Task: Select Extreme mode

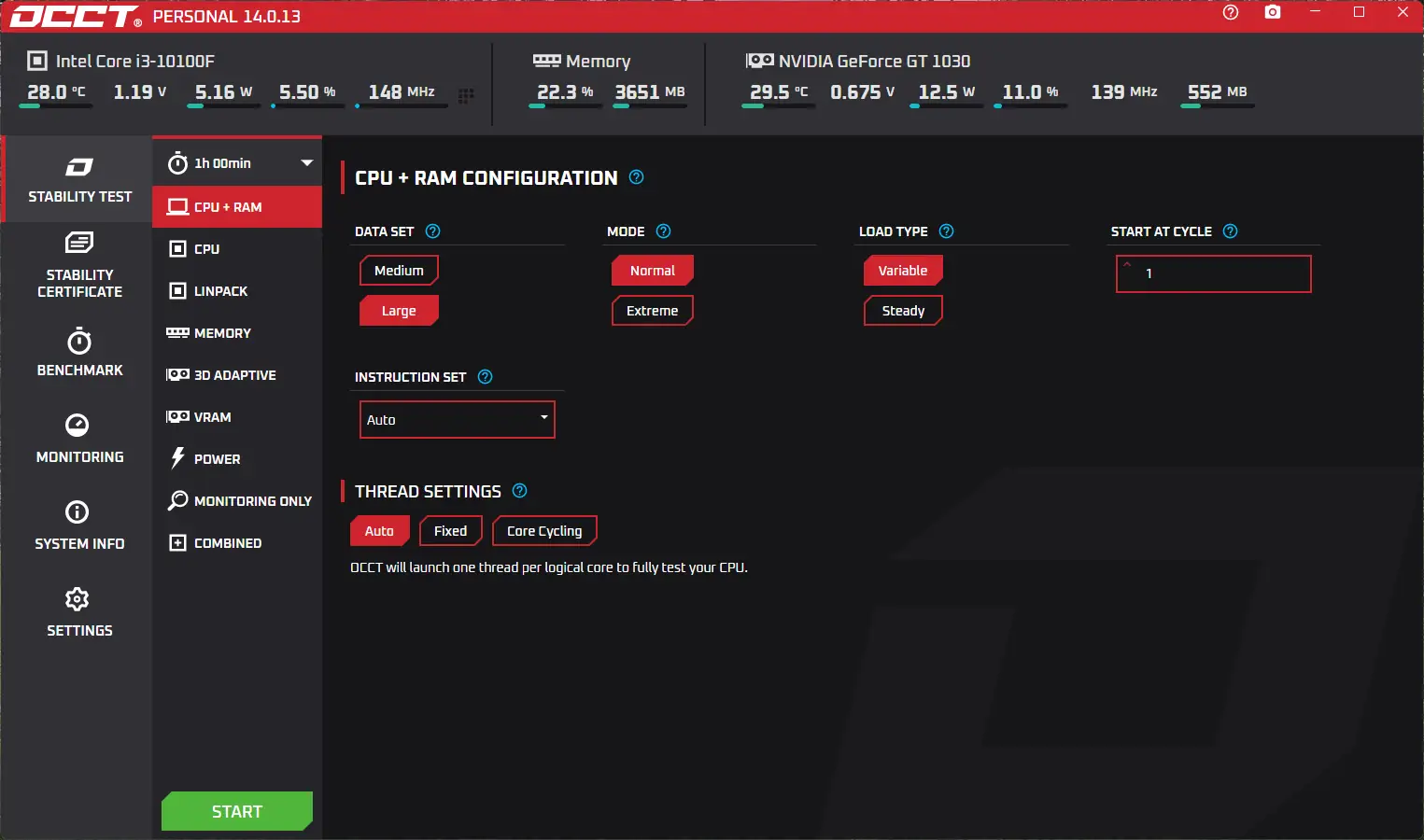Action: pyautogui.click(x=653, y=311)
